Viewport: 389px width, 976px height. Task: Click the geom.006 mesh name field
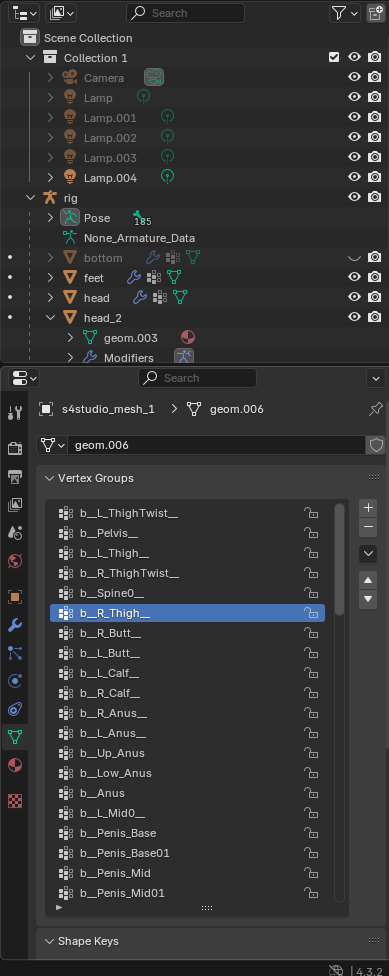pos(216,445)
